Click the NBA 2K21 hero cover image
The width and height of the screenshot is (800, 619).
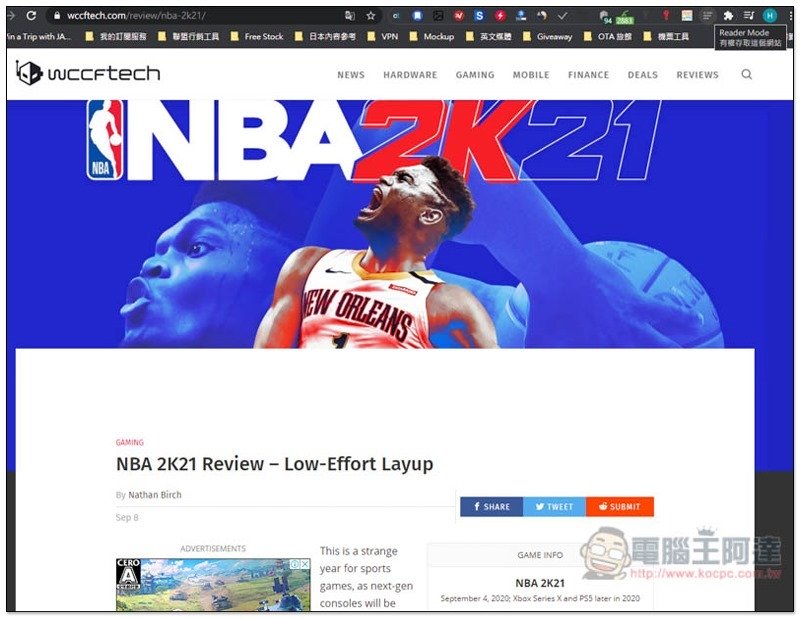pyautogui.click(x=399, y=224)
